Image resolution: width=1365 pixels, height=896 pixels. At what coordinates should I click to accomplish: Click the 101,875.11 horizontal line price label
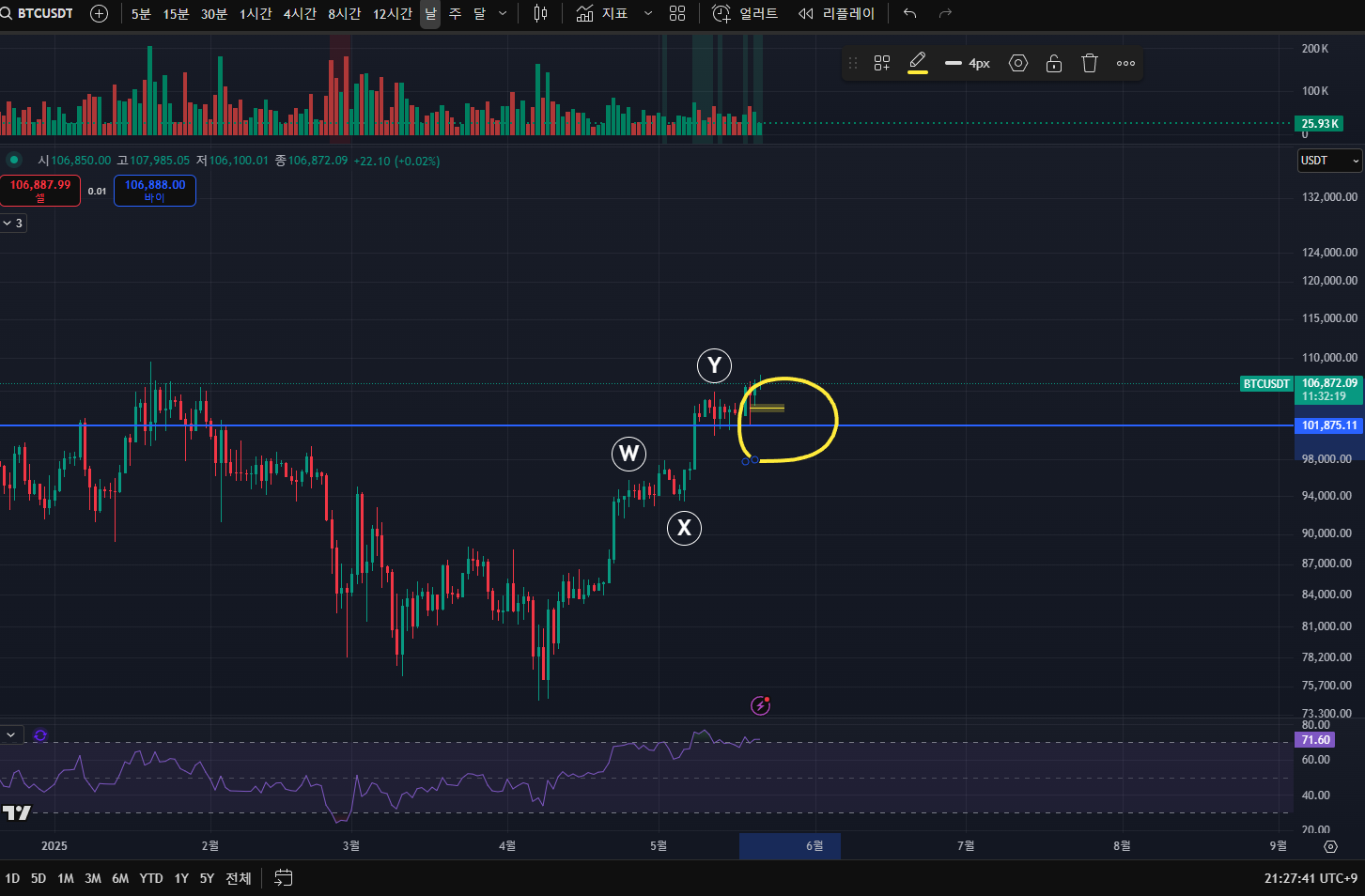1328,425
